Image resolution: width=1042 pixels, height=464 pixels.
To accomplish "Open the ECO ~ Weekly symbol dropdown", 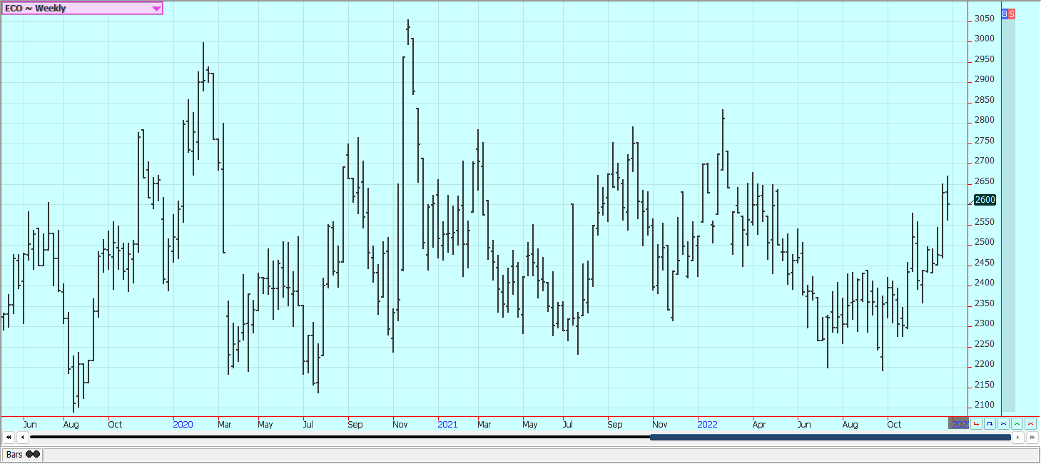I will (82, 8).
